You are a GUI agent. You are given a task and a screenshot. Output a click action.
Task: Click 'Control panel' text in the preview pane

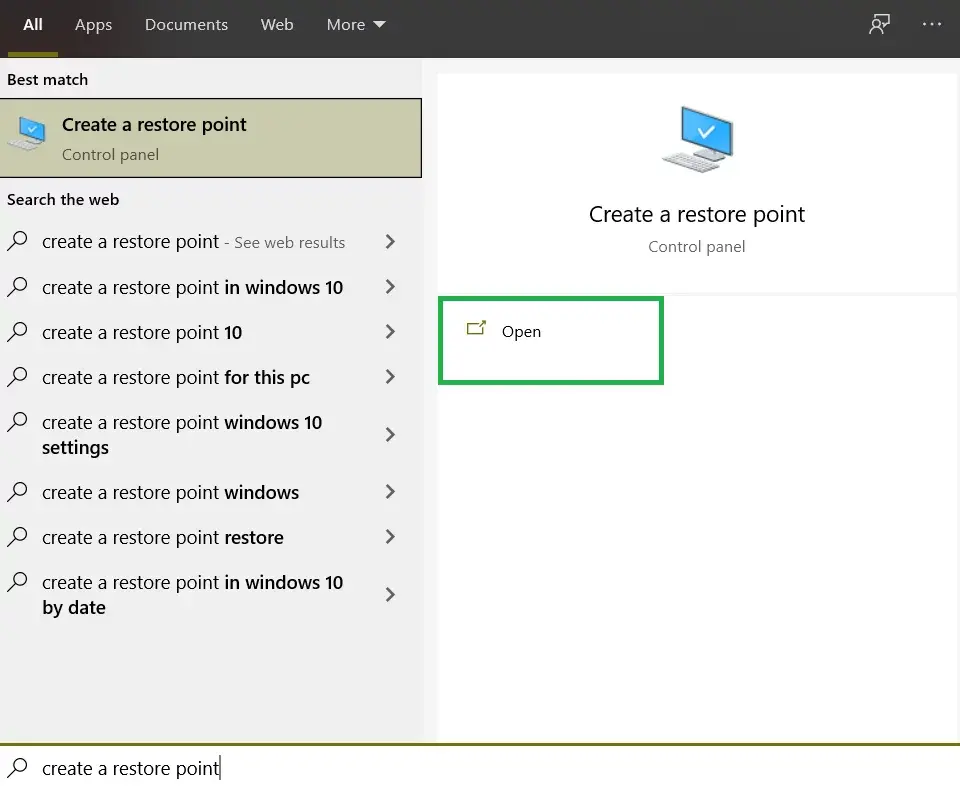pyautogui.click(x=697, y=247)
